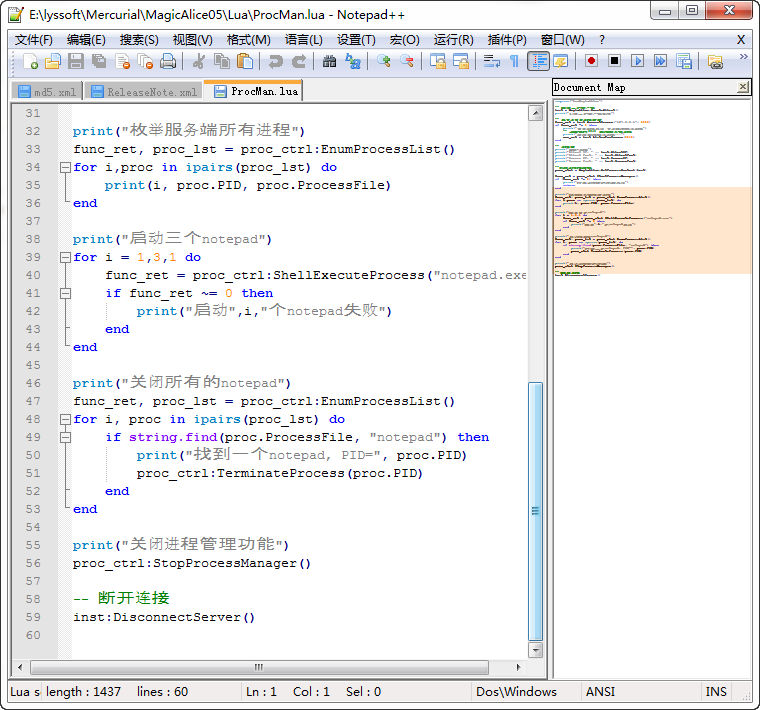This screenshot has height=710, width=760.
Task: Collapse the for loop at line 48
Action: 65,420
